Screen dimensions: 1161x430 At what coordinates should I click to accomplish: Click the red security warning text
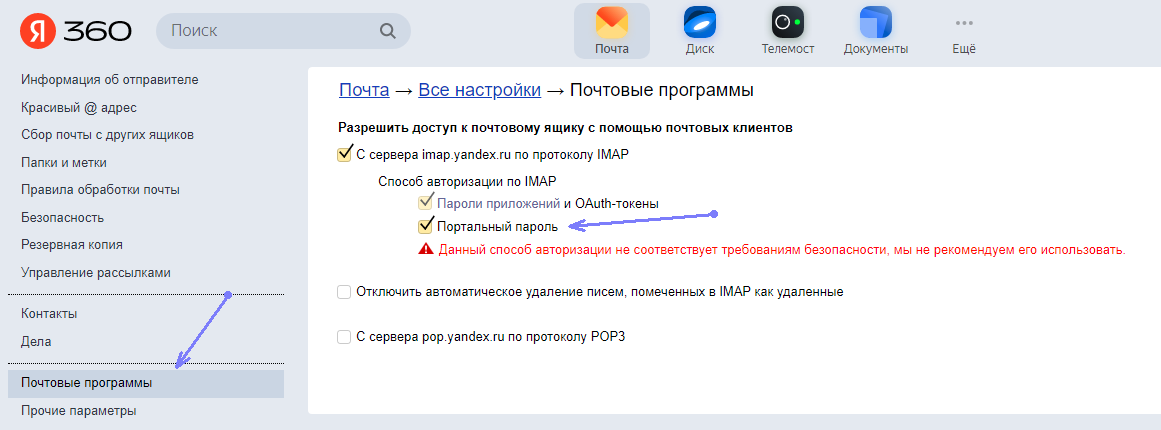click(x=782, y=249)
